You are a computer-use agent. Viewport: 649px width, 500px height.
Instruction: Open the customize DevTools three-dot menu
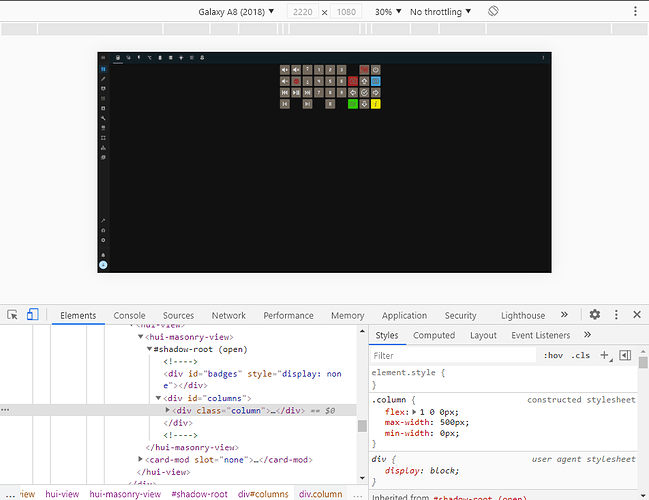616,315
